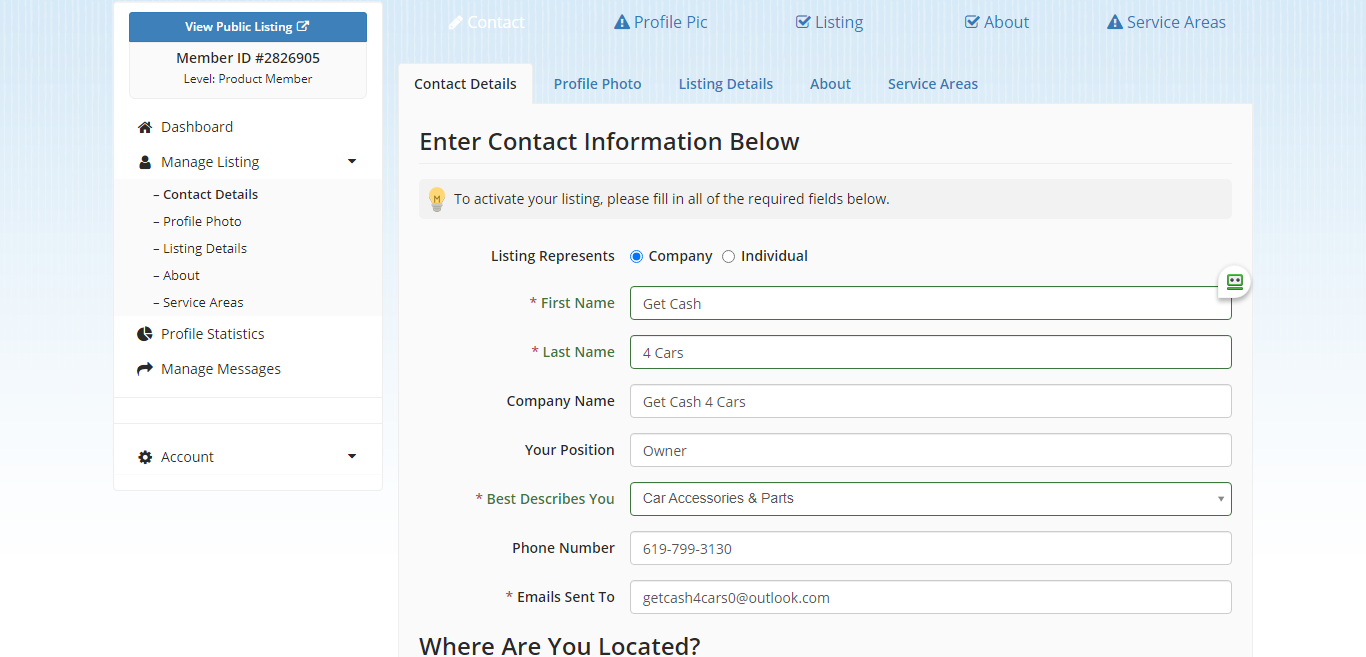The width and height of the screenshot is (1366, 657).
Task: Click the View Public Listing button
Action: click(247, 27)
